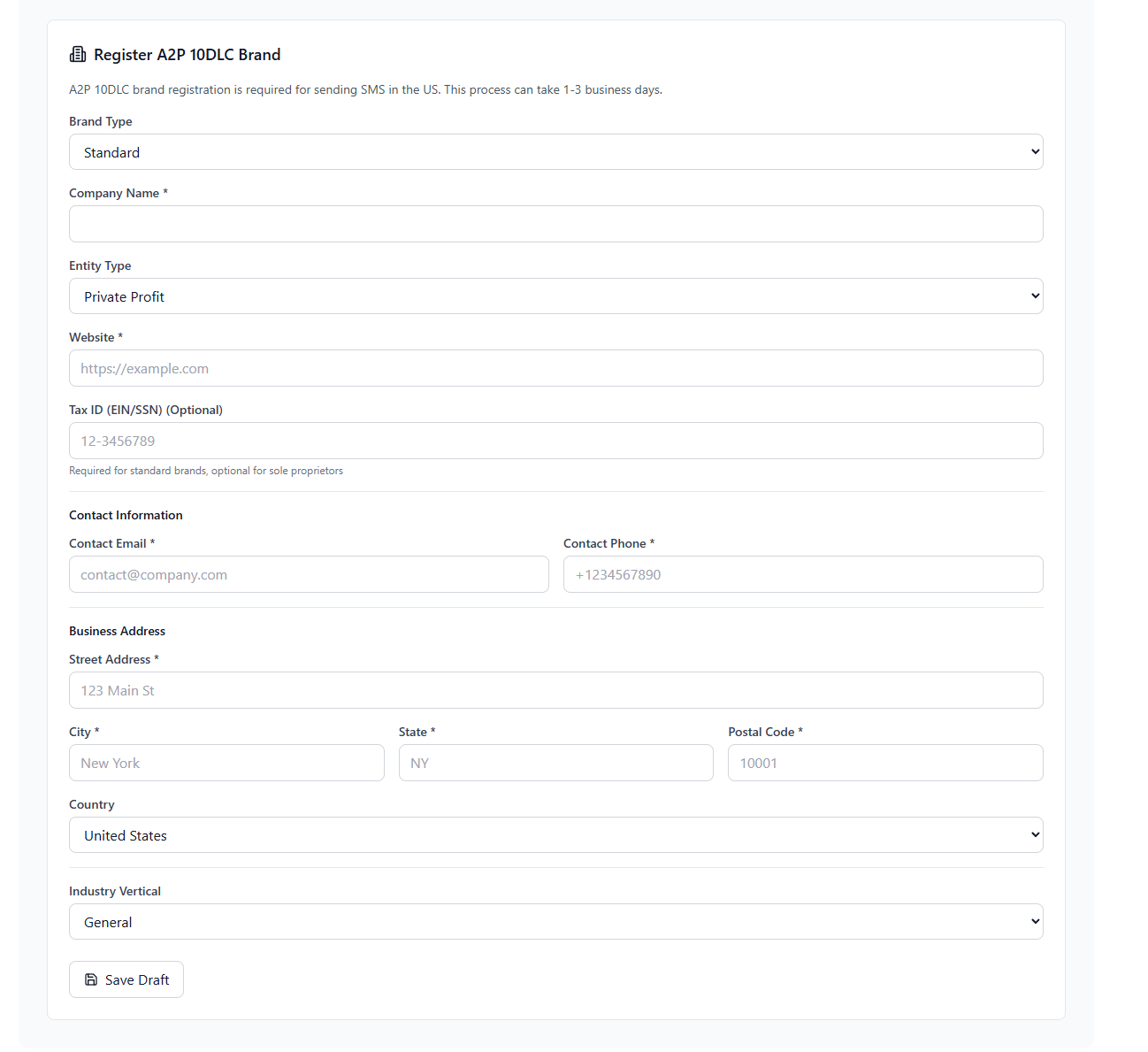Select the City field with New York placeholder
1148x1052 pixels.
point(226,763)
